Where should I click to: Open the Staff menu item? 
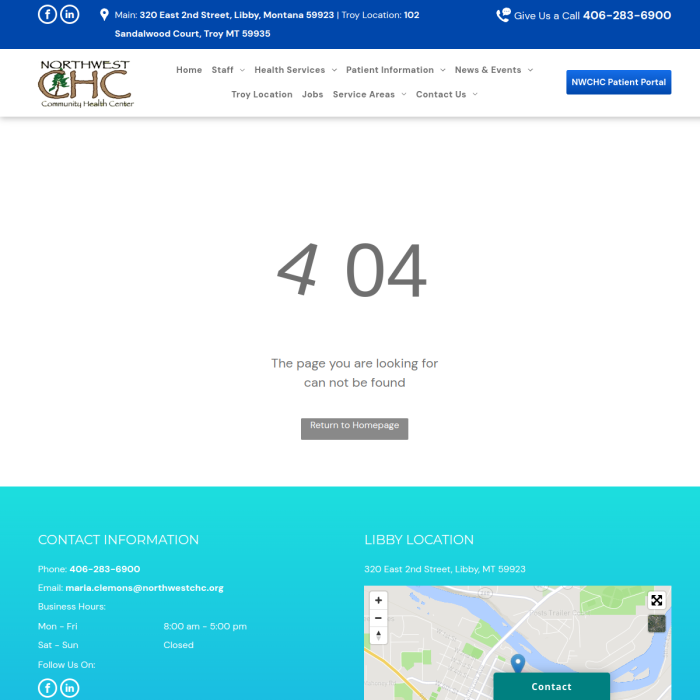click(222, 70)
